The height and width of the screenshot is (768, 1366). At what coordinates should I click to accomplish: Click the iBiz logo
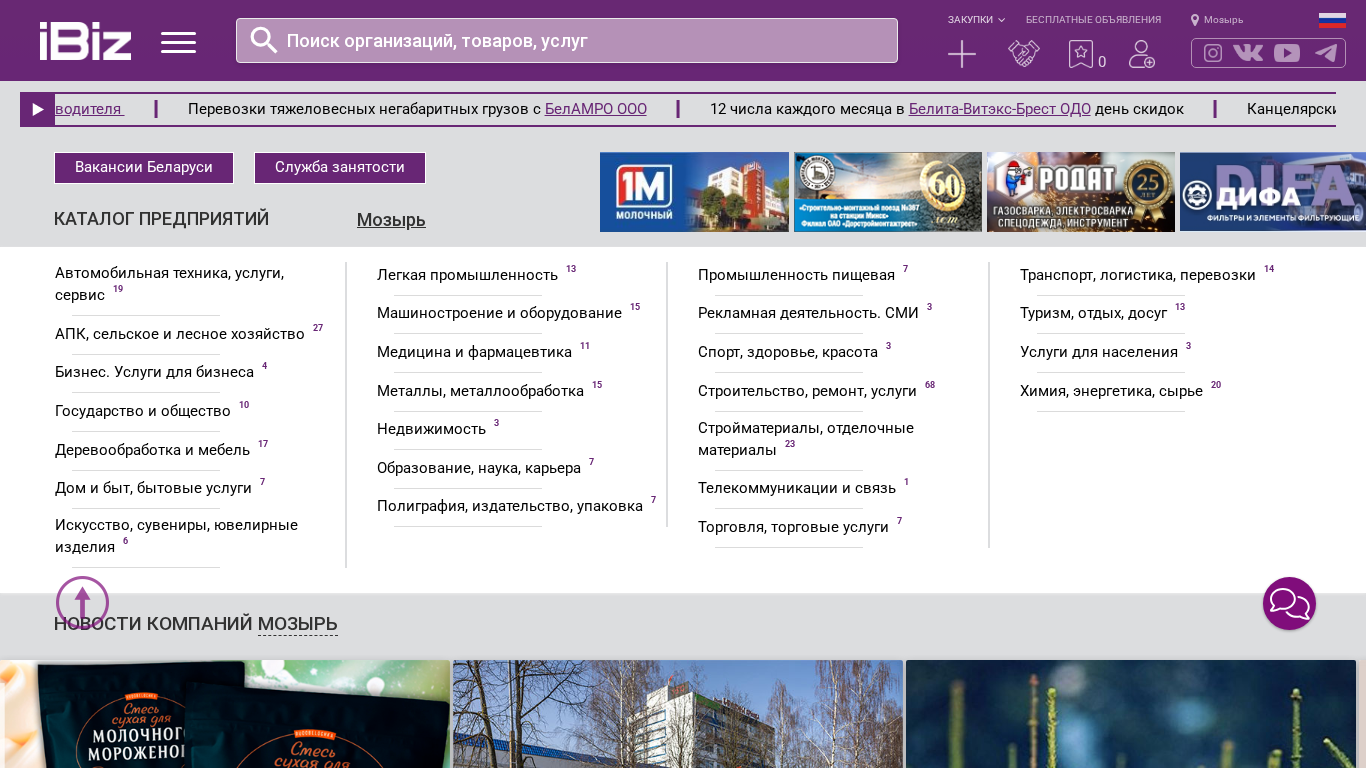[85, 41]
